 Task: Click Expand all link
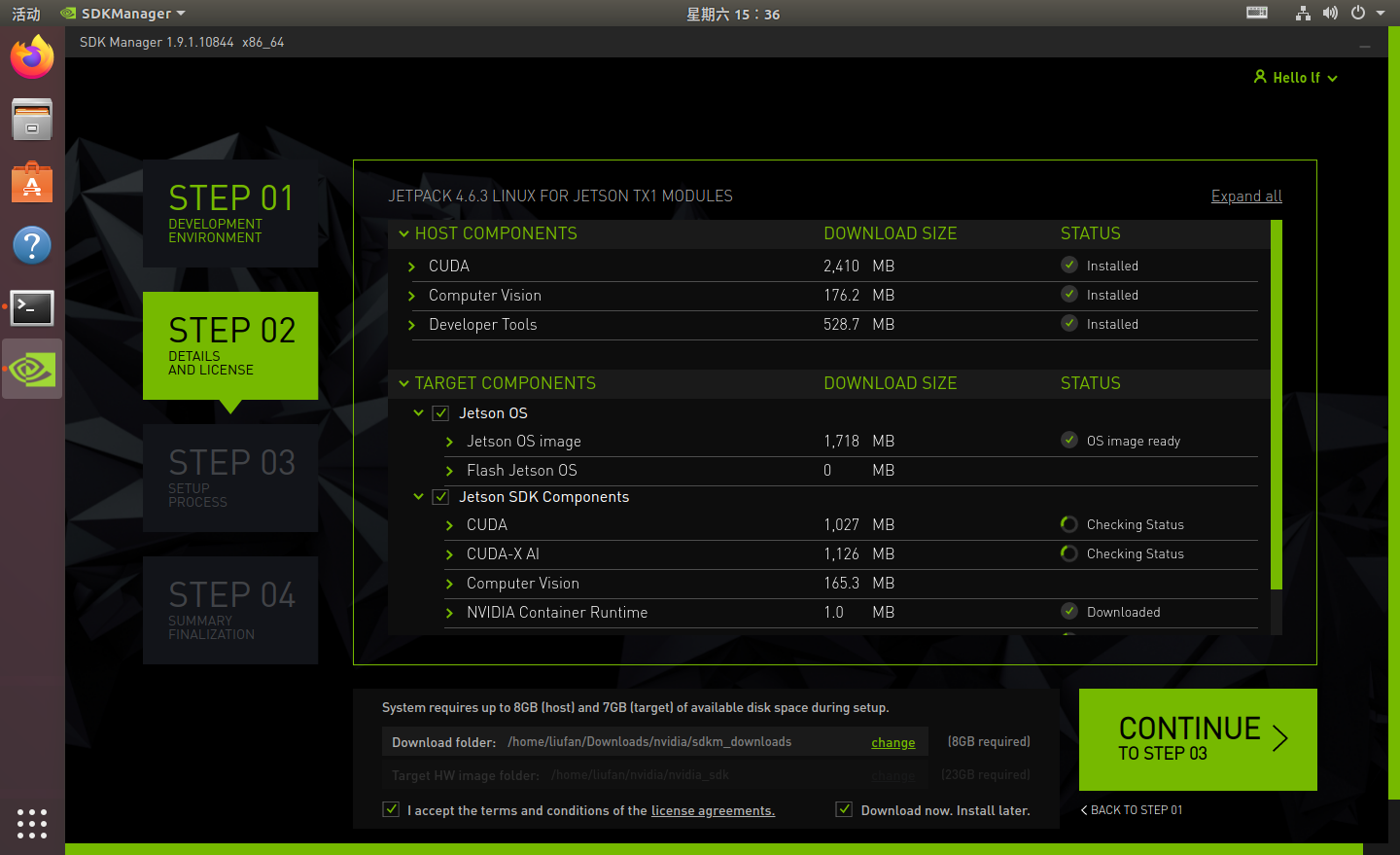click(1246, 196)
